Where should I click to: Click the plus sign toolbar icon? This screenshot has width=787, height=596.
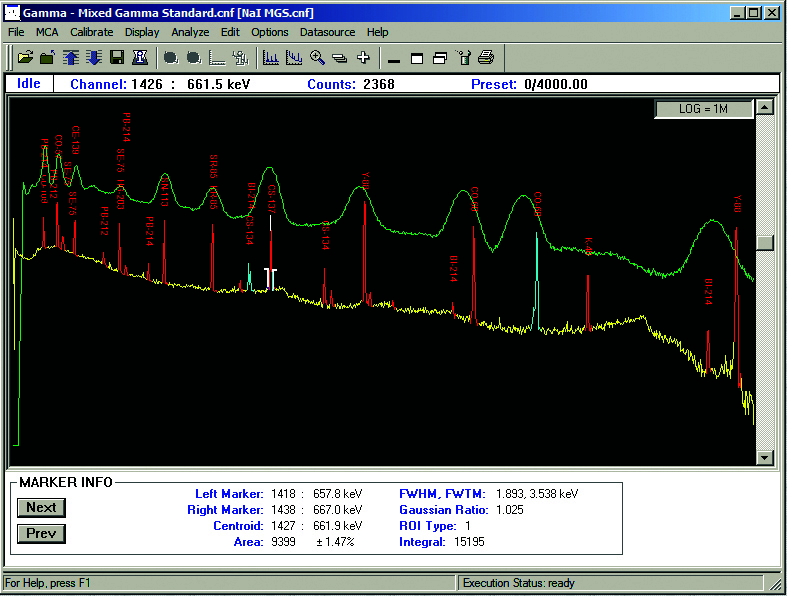pyautogui.click(x=363, y=58)
